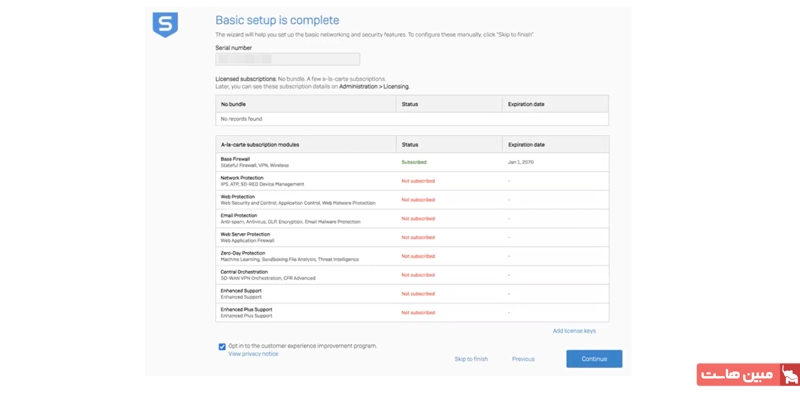
Task: Click the Continue button
Action: (594, 358)
